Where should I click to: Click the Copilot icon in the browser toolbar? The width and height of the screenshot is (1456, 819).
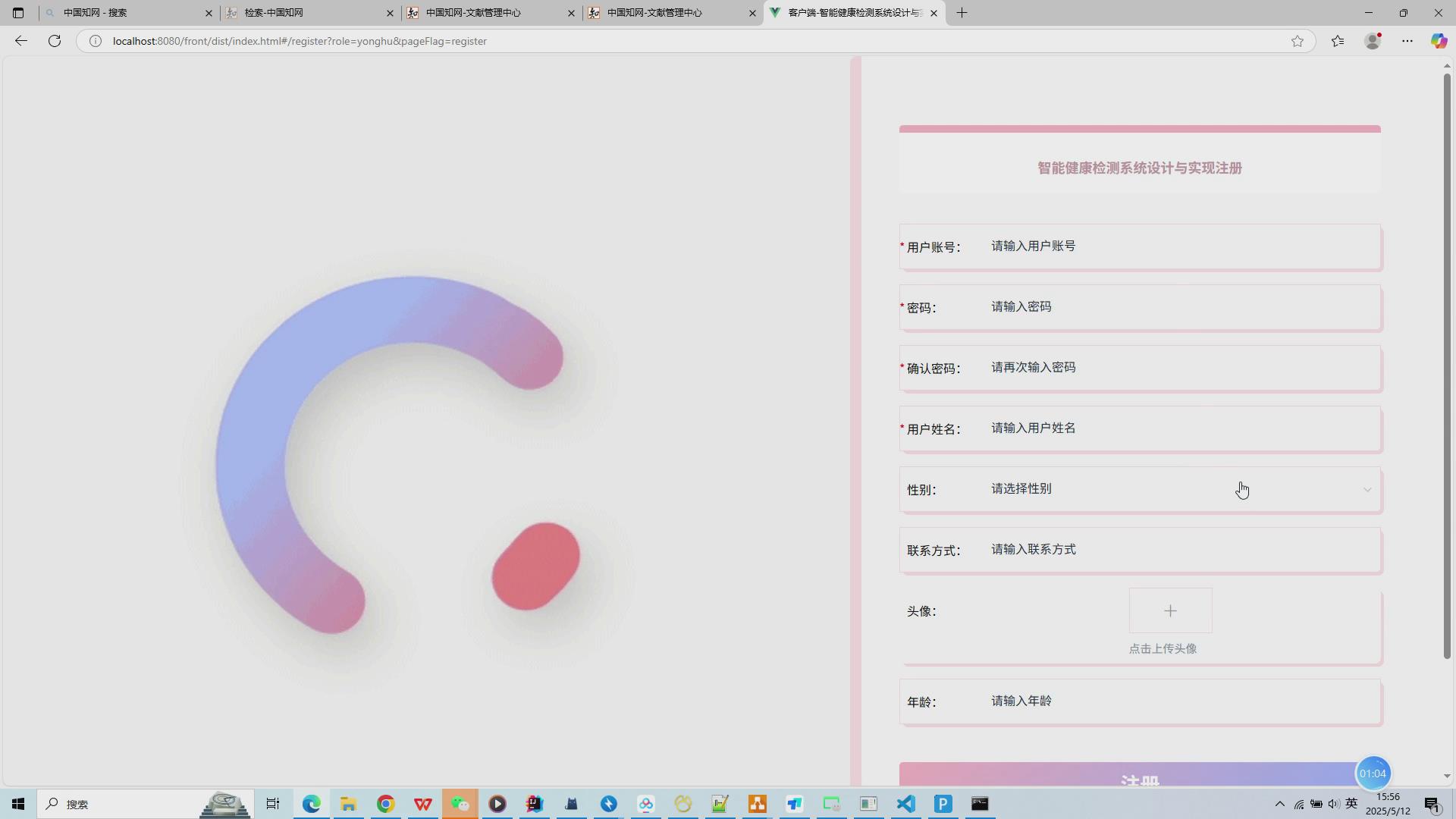pyautogui.click(x=1439, y=41)
